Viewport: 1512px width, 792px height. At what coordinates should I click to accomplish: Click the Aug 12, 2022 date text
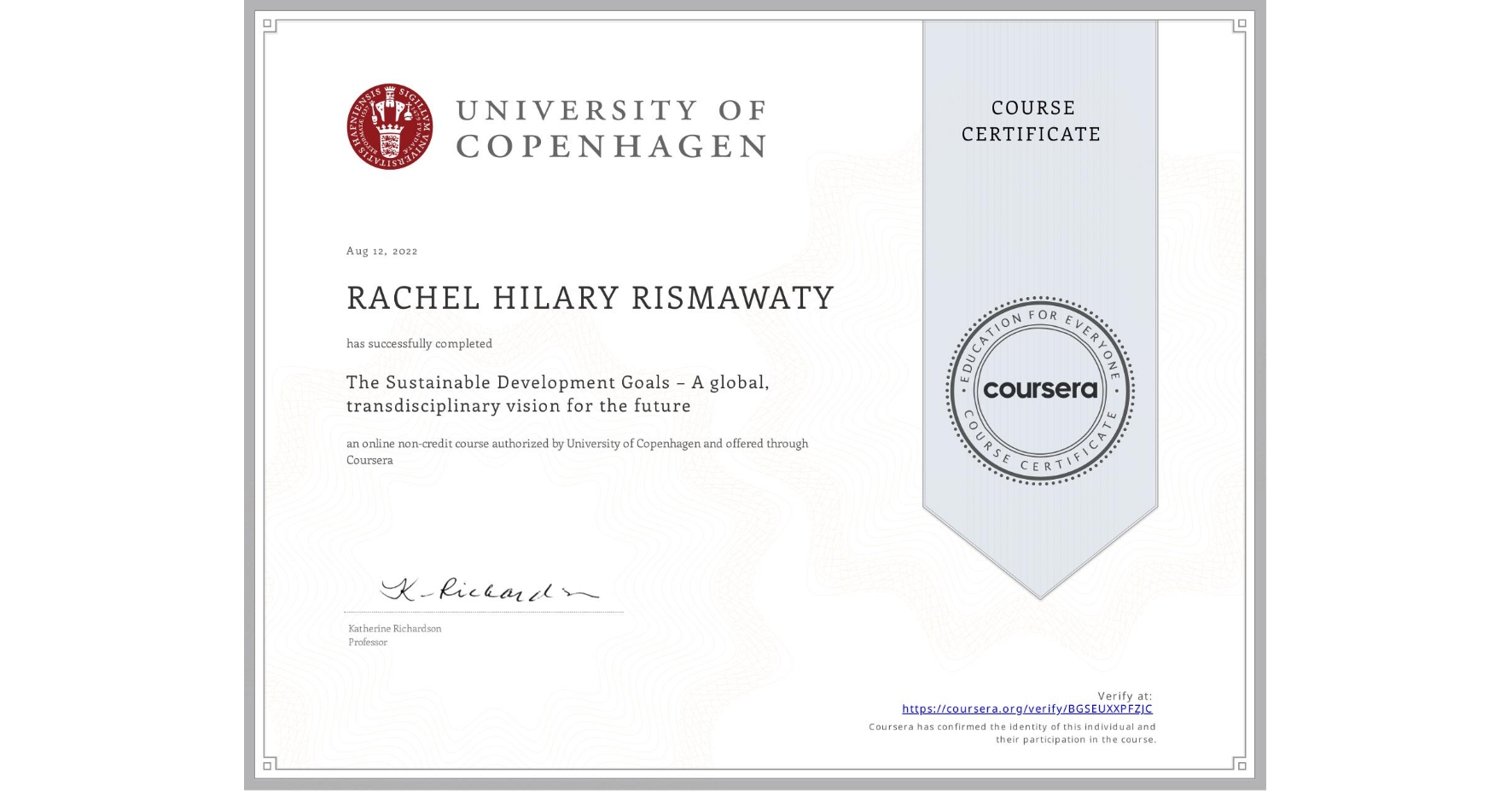coord(381,250)
